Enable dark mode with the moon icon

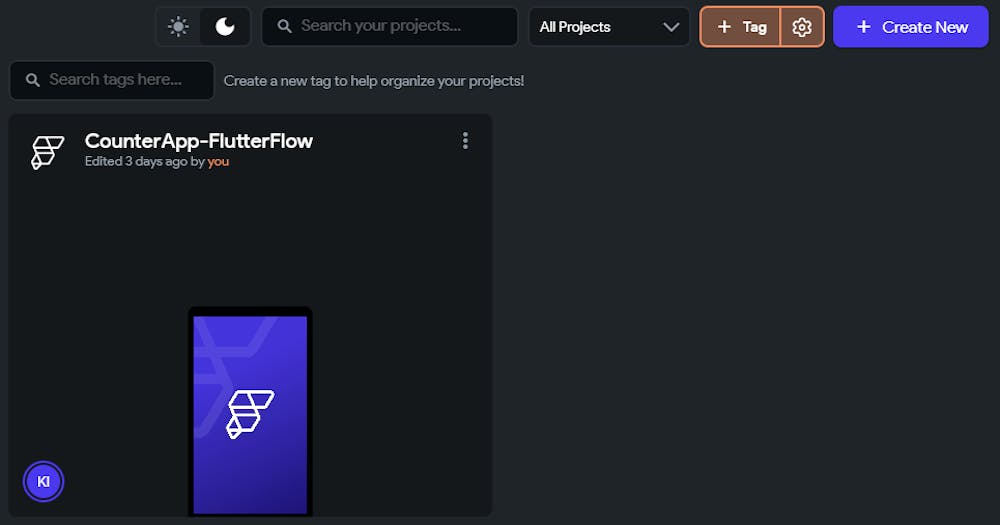(x=225, y=27)
